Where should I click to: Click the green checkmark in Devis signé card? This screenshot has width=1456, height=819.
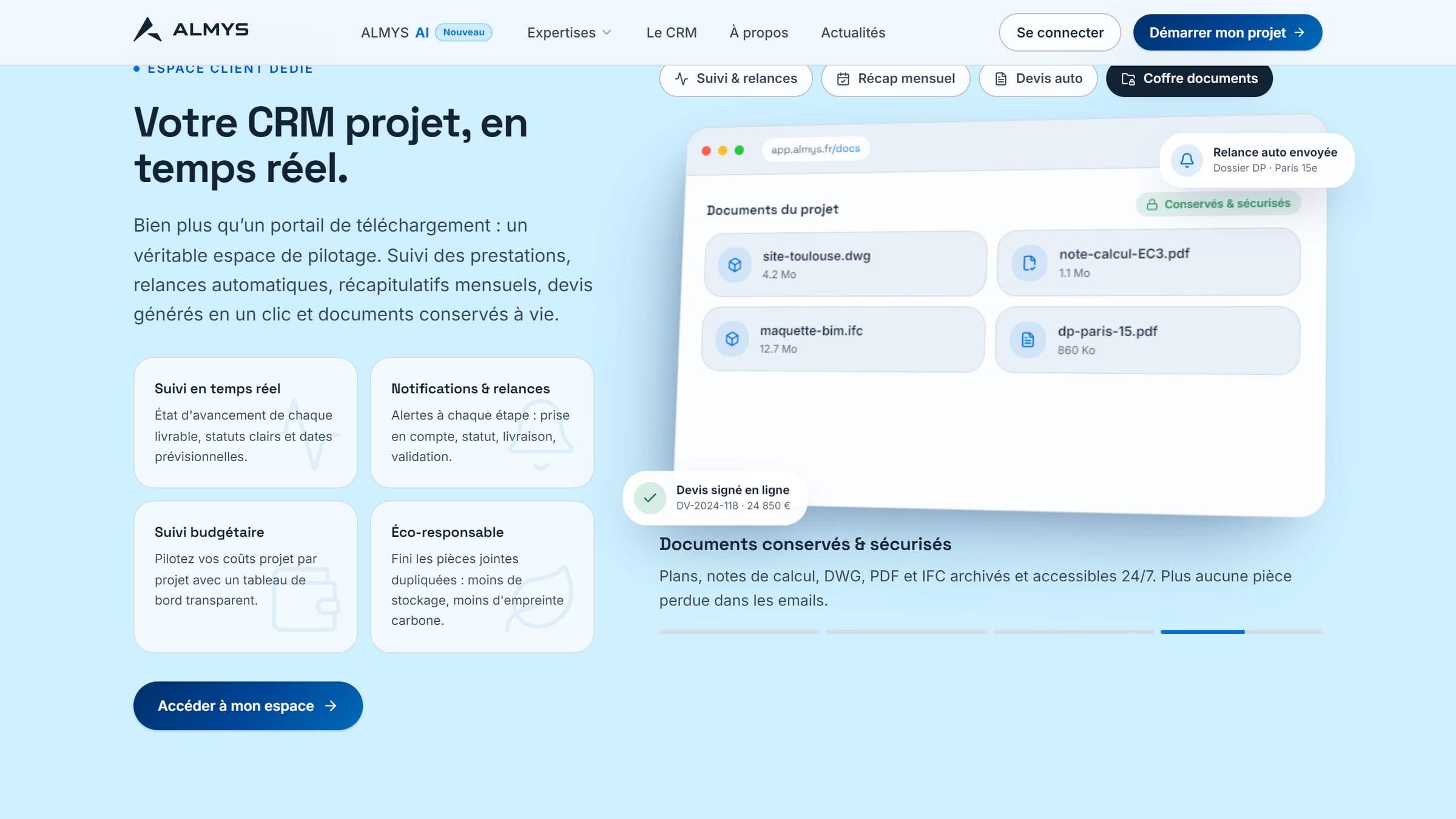[x=650, y=498]
